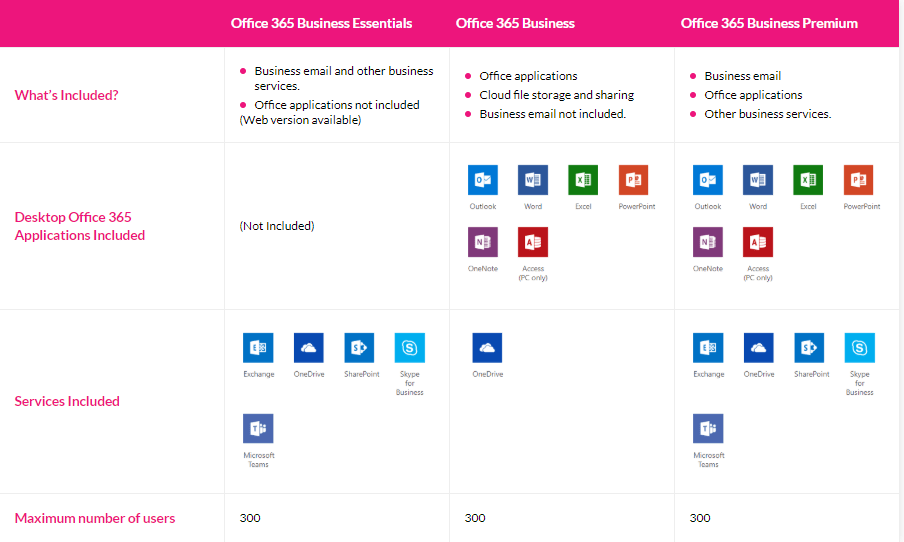904x542 pixels.
Task: Click OneNote icon in Office 365 Business column
Action: click(x=483, y=242)
